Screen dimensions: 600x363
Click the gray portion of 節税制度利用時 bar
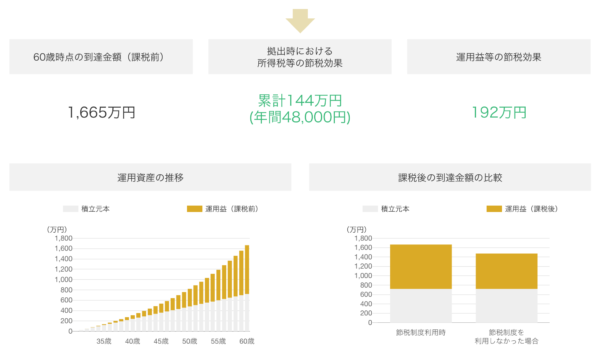421,306
